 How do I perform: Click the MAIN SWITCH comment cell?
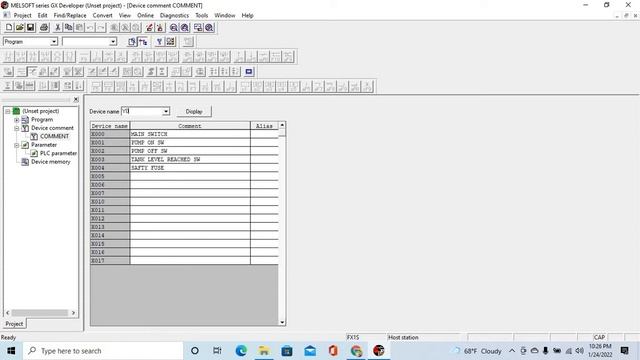coord(190,134)
